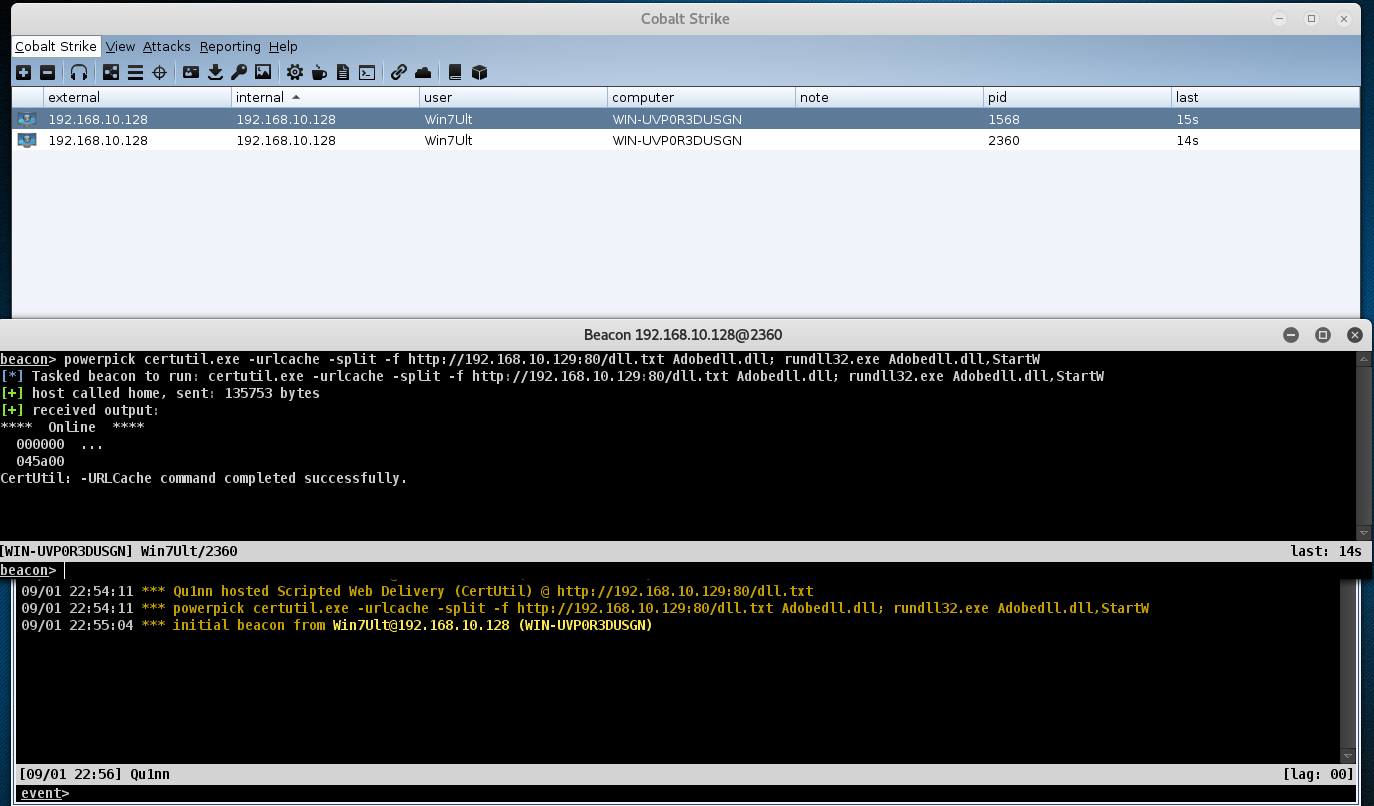Maximize the Beacon 192.168.10.128@2360 window
This screenshot has width=1374, height=806.
click(x=1323, y=335)
